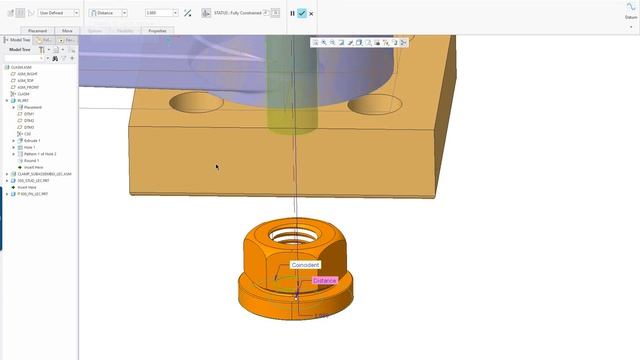Click the Model Tree filter icon
The width and height of the screenshot is (640, 360).
pos(64,59)
